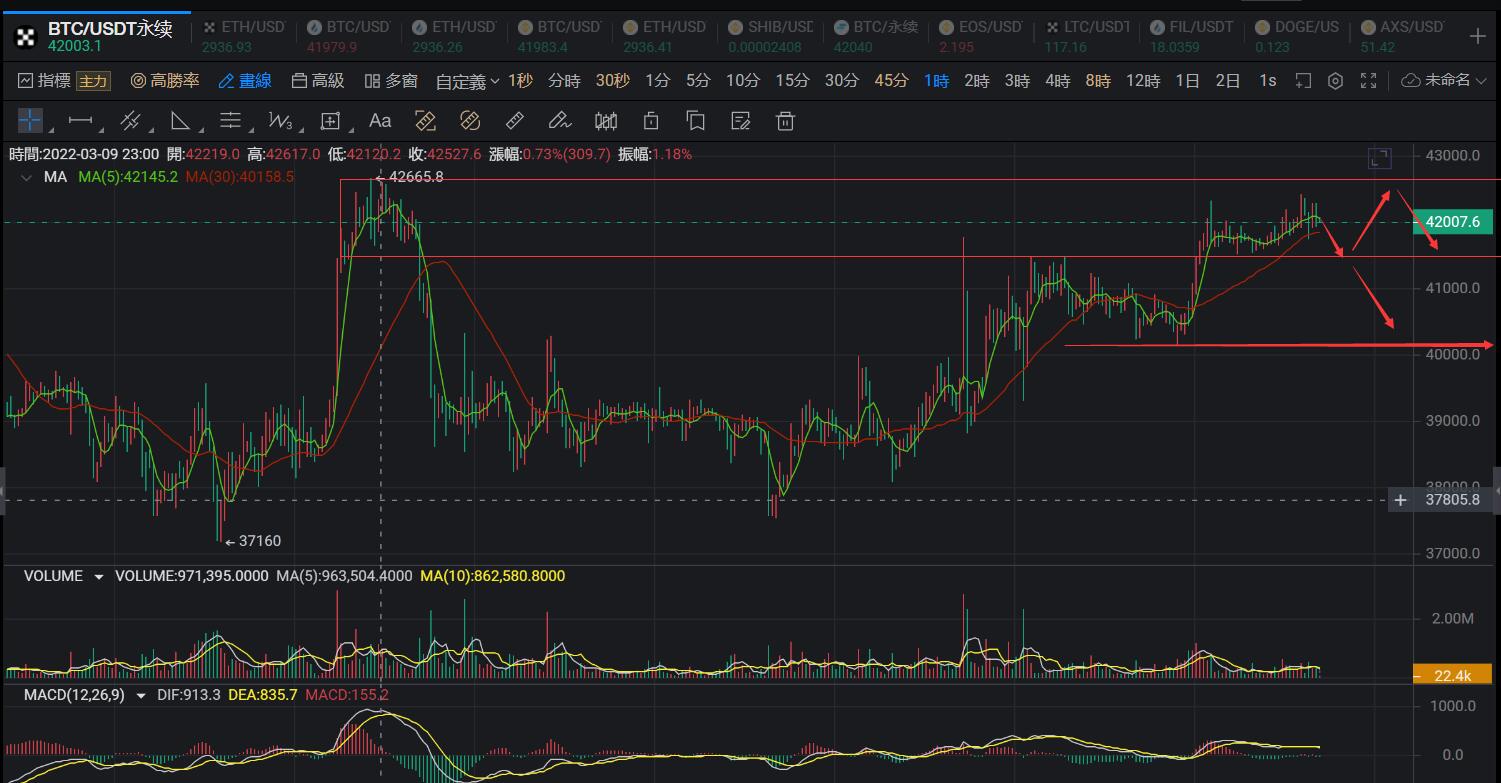Click the add-window icon beside 1s

tap(1302, 81)
